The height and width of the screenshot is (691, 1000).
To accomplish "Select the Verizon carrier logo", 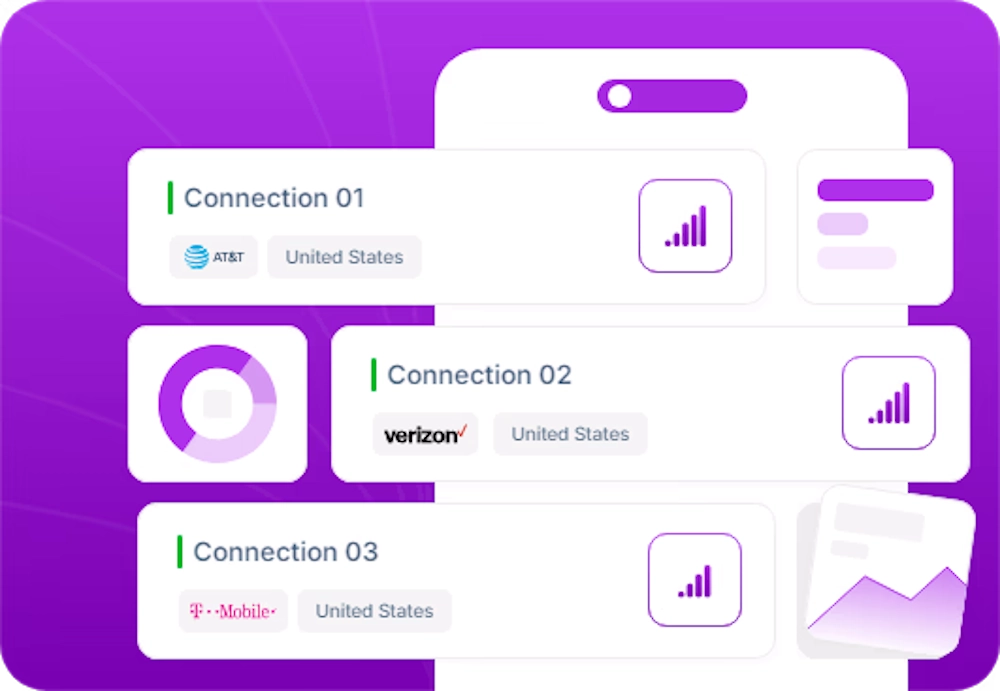I will click(425, 434).
